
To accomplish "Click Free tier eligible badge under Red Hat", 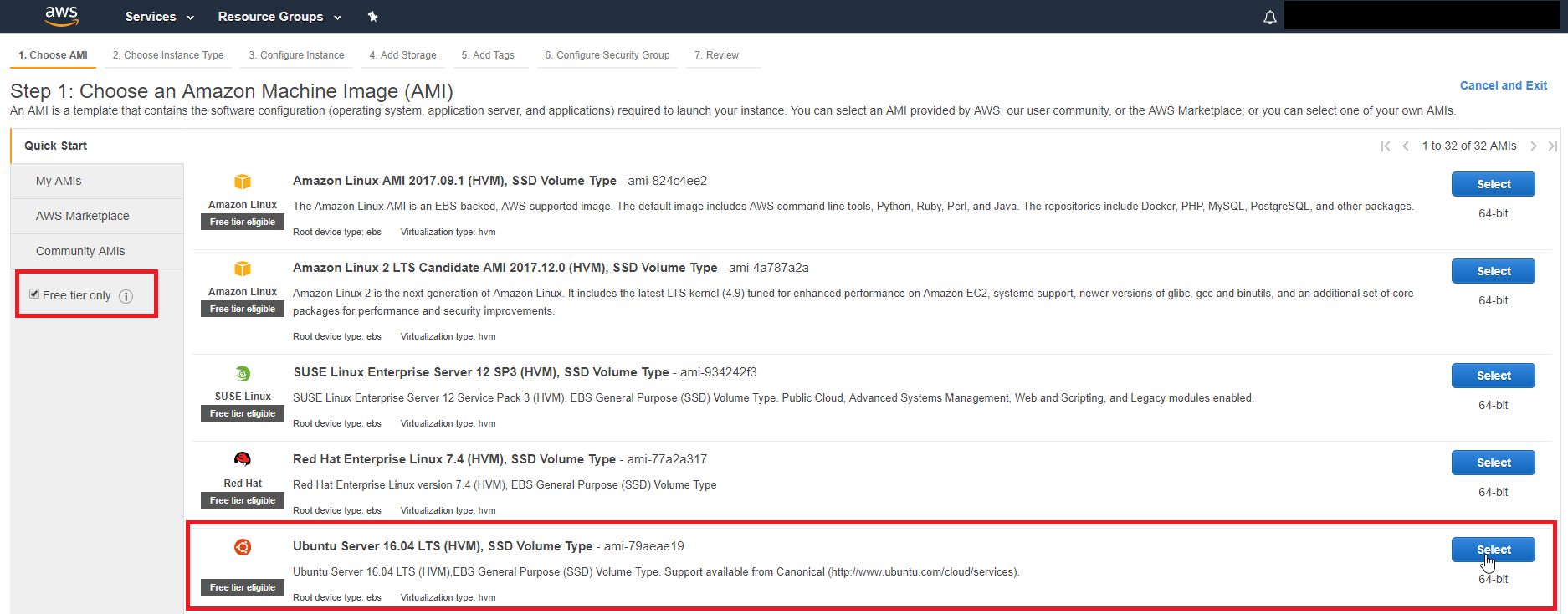I will pyautogui.click(x=243, y=500).
